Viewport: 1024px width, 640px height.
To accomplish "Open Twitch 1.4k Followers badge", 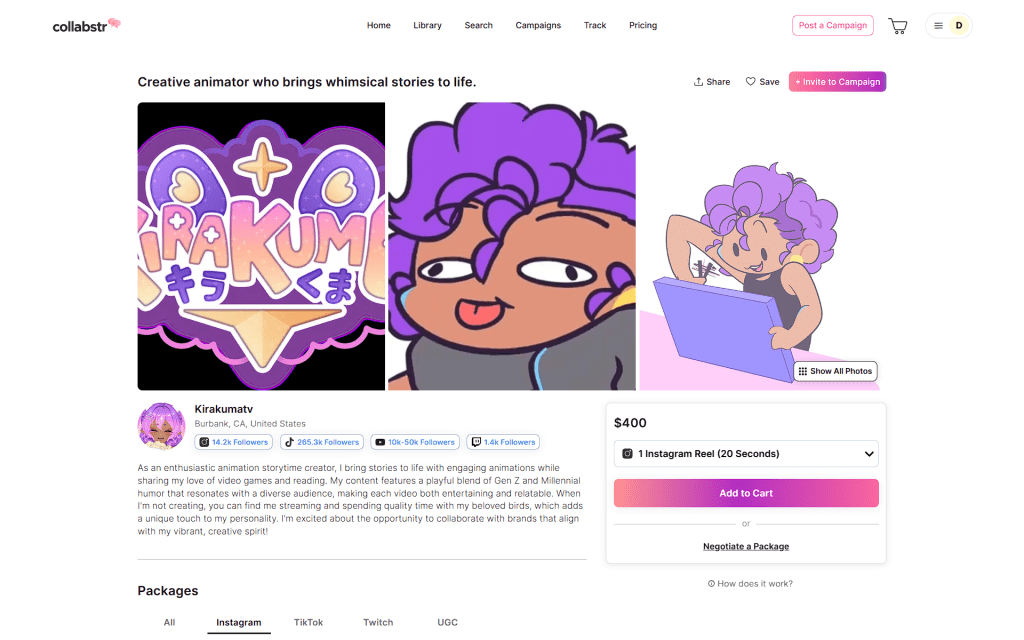I will point(503,442).
